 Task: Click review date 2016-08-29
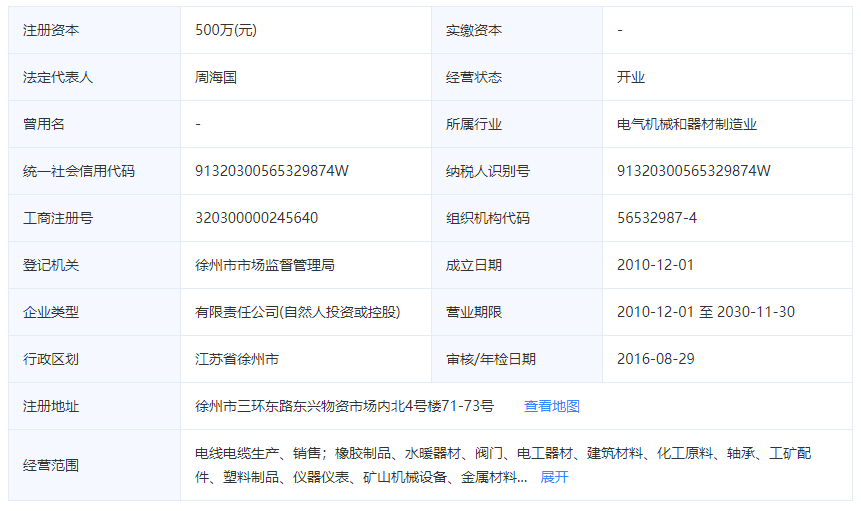[655, 359]
